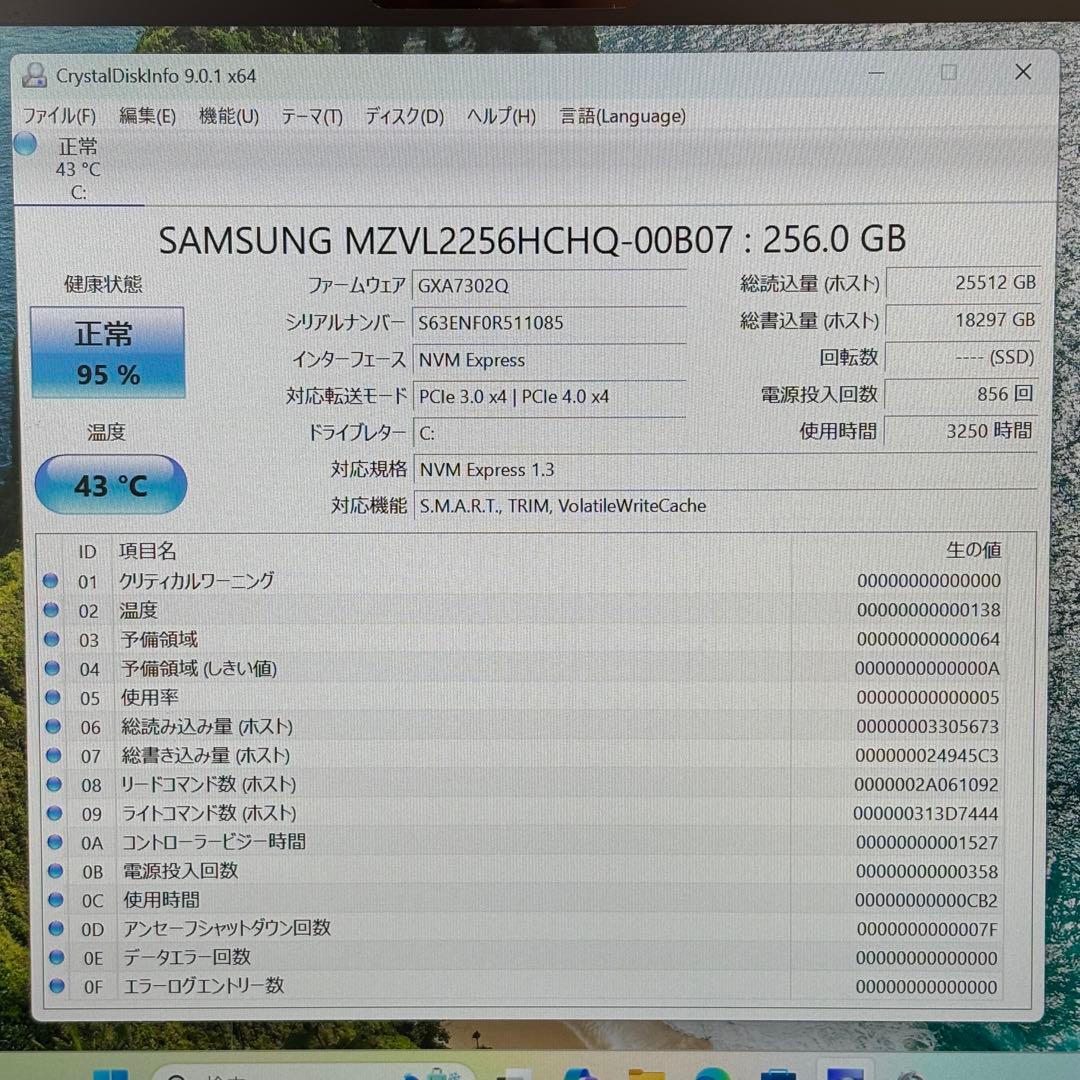Open the ファイル(F) menu
The image size is (1080, 1080).
coord(59,116)
